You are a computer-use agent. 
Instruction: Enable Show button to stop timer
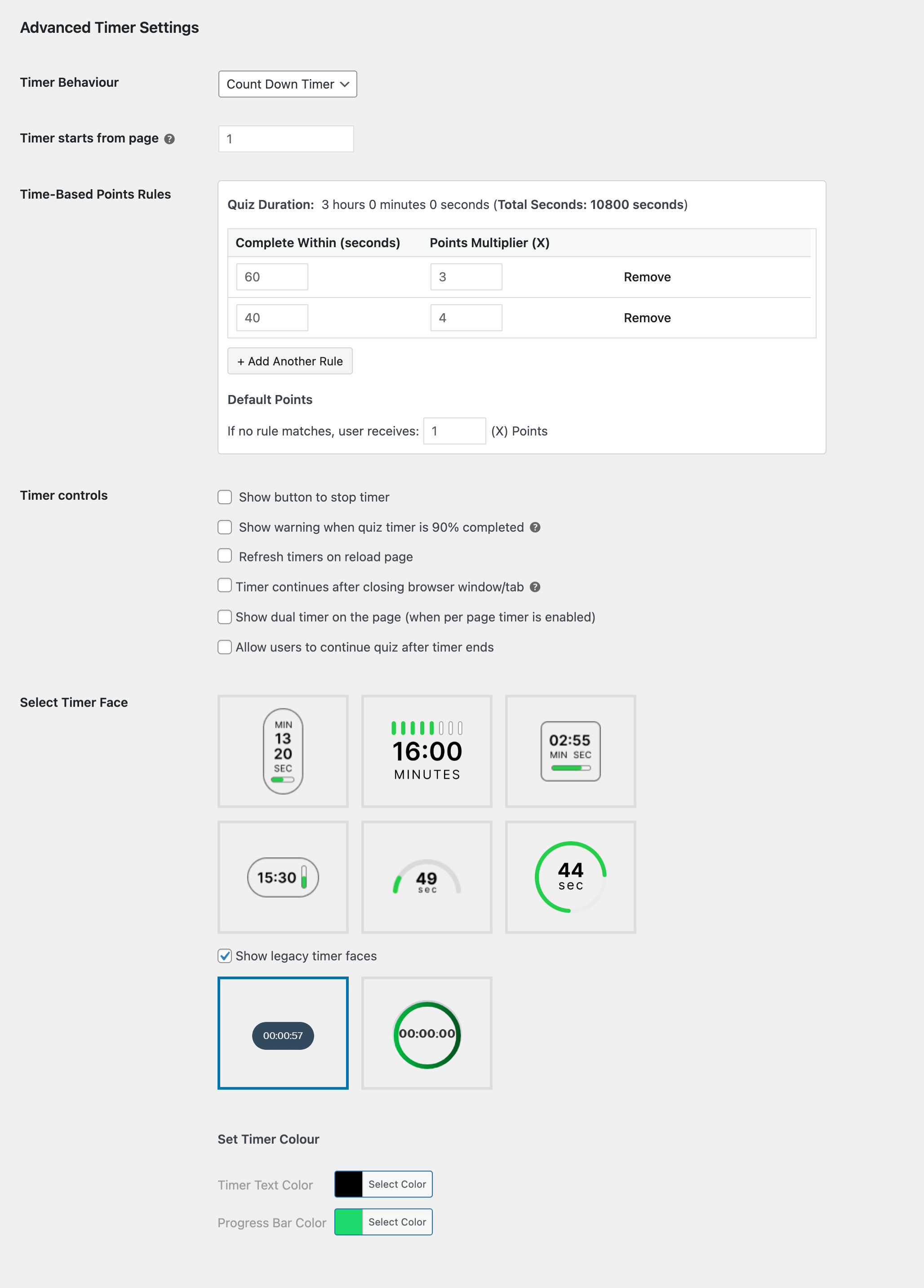(x=225, y=497)
